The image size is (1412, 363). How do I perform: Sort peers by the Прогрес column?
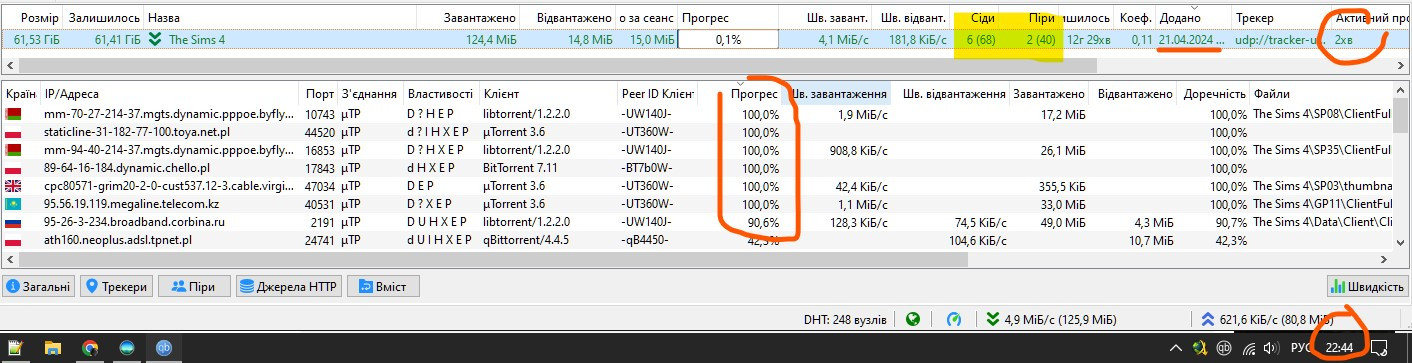click(x=755, y=94)
